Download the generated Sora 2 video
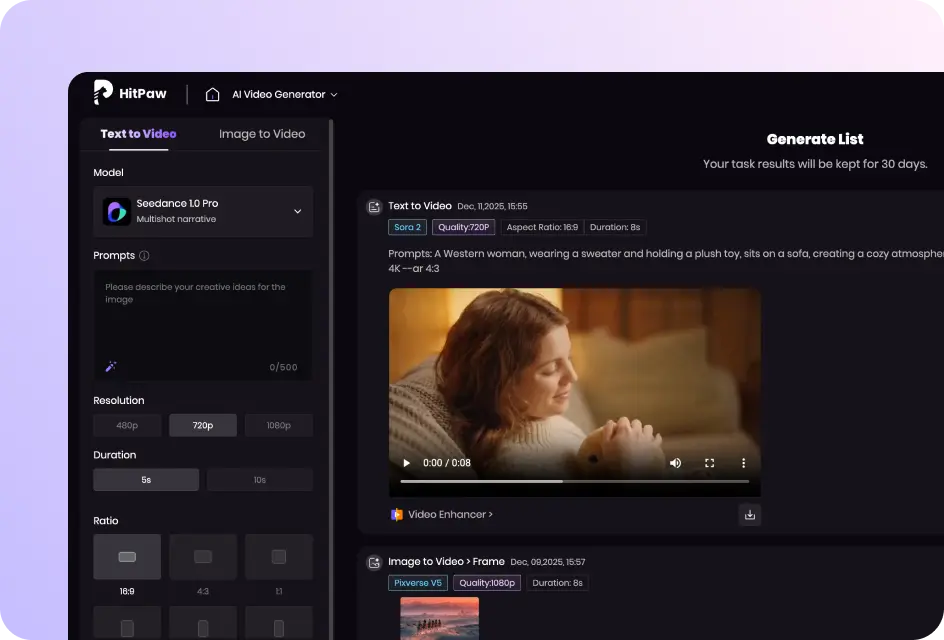 750,515
